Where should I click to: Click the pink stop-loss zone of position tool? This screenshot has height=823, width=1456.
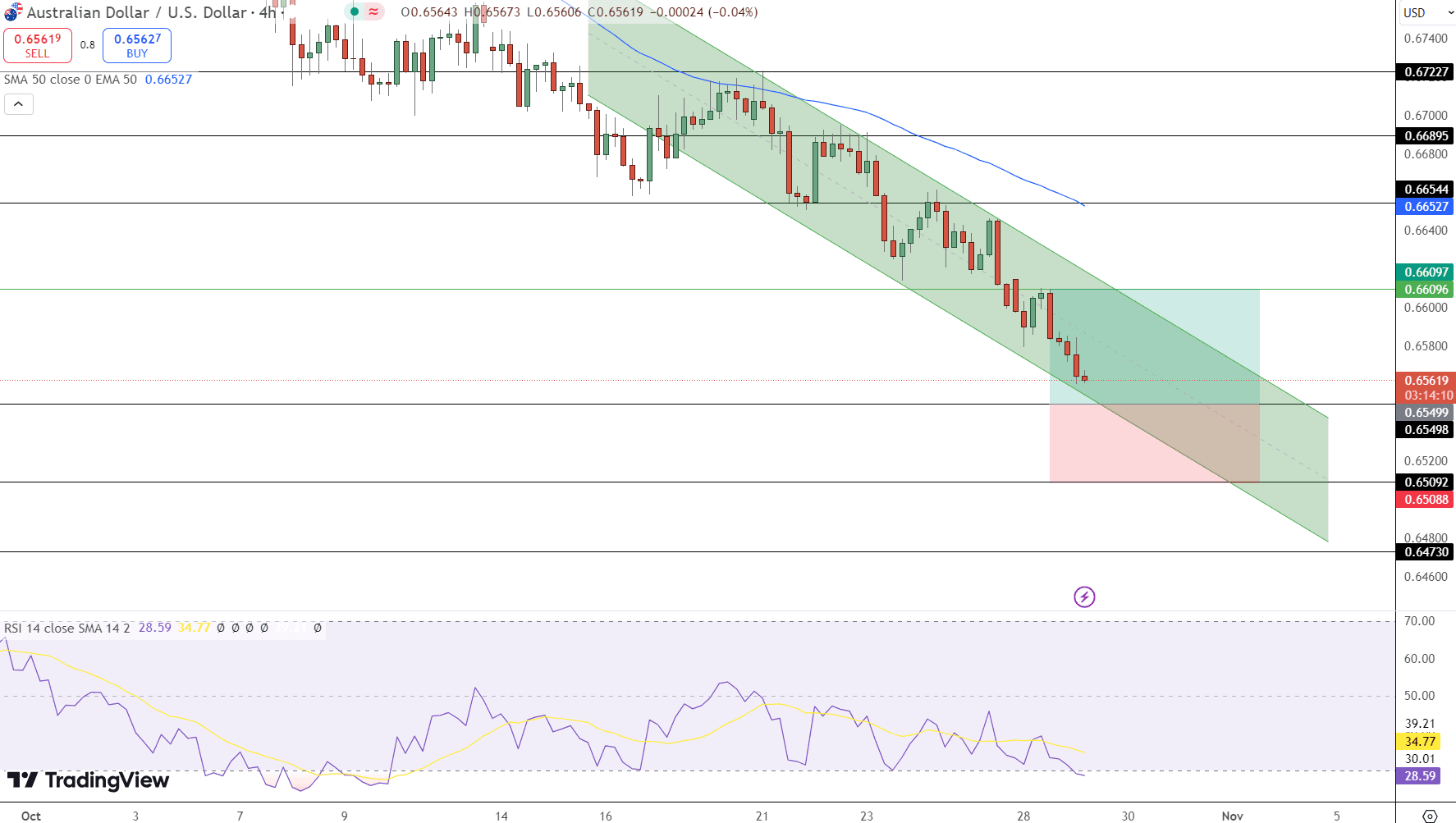tap(1155, 443)
